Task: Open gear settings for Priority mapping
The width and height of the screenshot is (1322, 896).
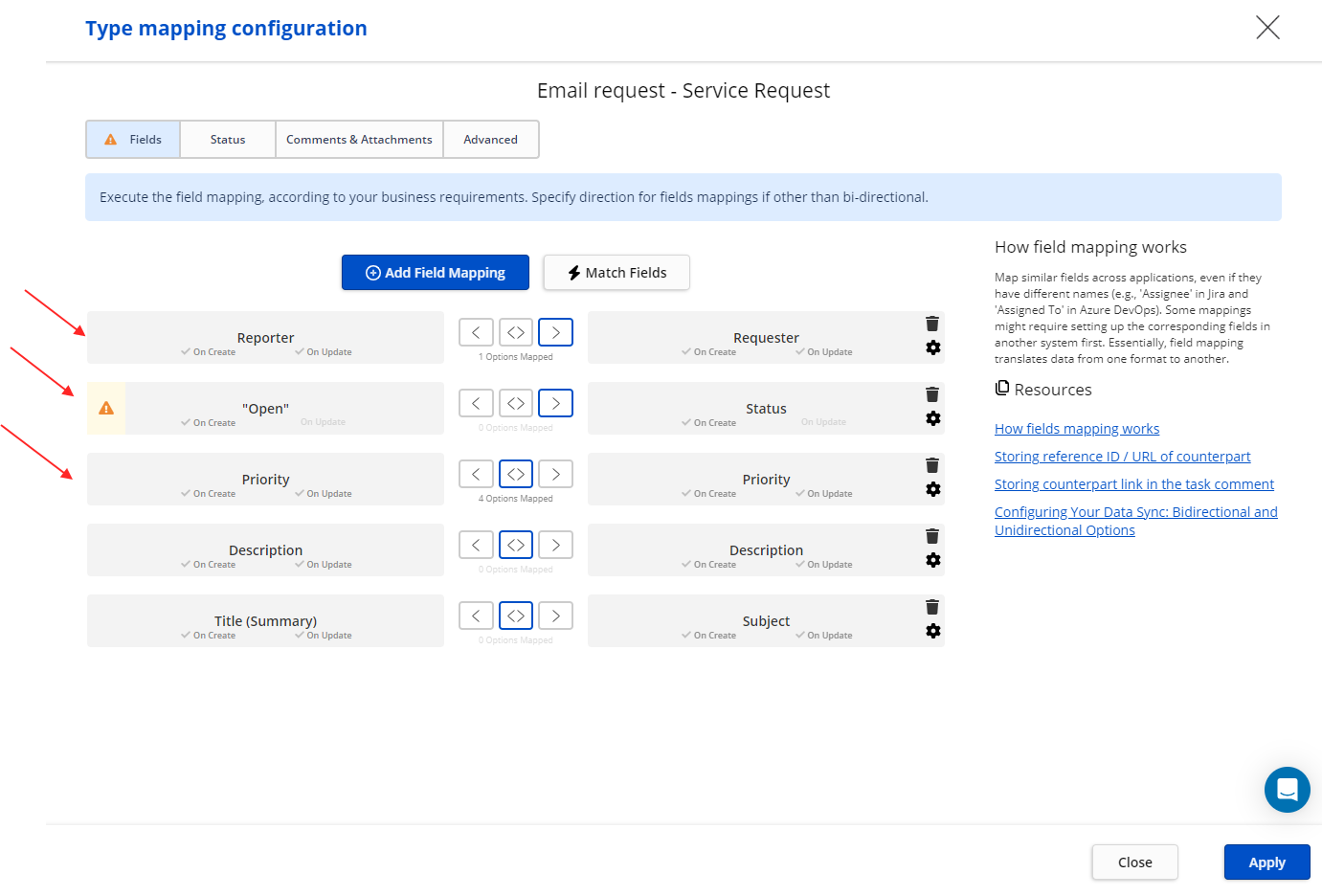Action: (x=933, y=489)
